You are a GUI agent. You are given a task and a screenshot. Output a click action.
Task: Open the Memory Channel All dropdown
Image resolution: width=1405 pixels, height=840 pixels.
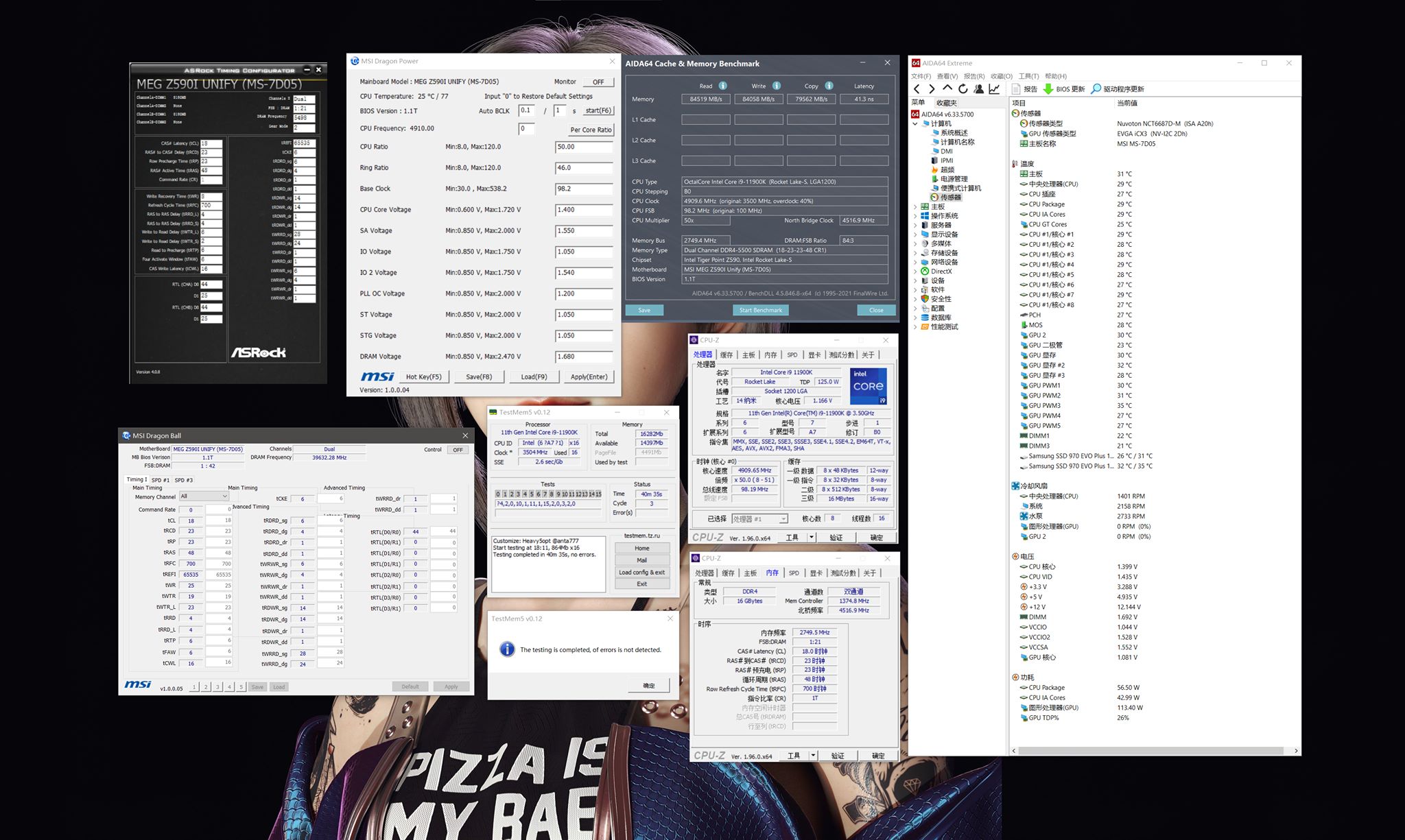pos(204,496)
